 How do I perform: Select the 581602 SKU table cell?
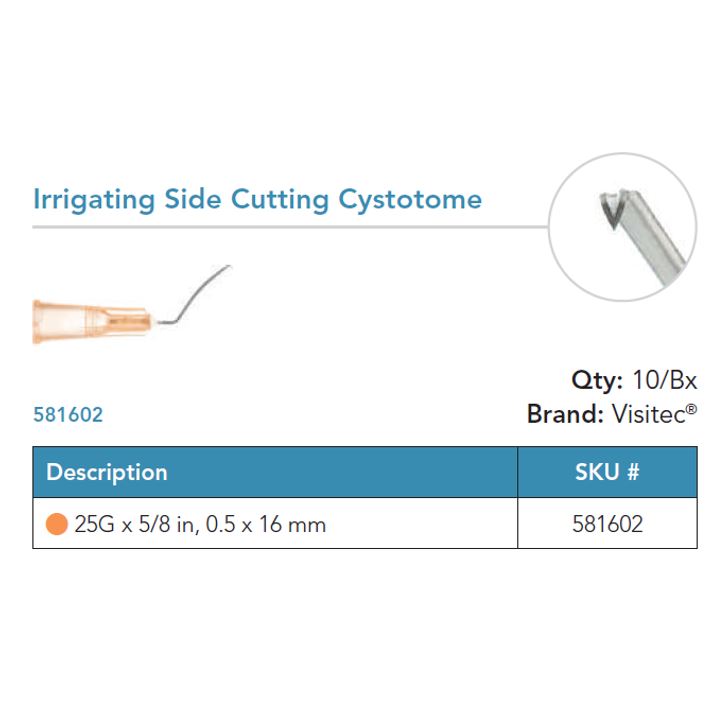coord(607,524)
